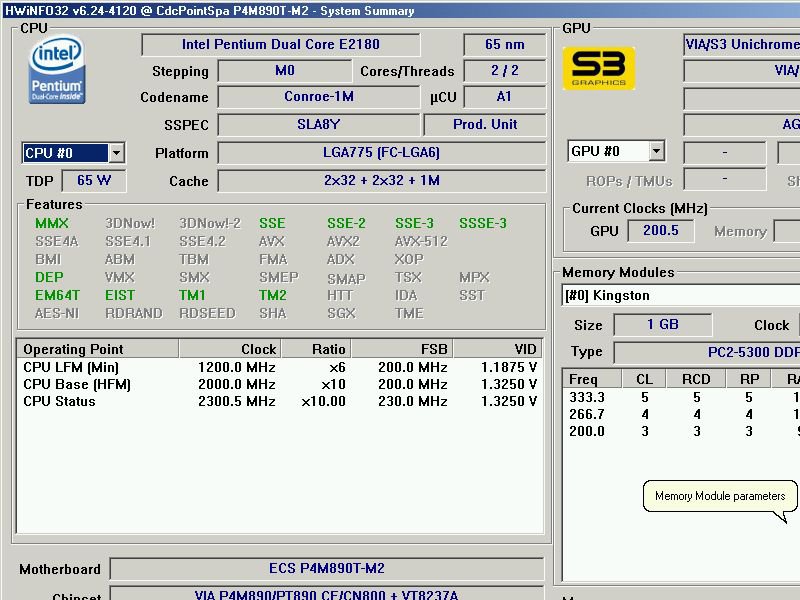This screenshot has height=600, width=800.
Task: Click the ECS P4M890T-M2 motherboard field
Action: (326, 569)
